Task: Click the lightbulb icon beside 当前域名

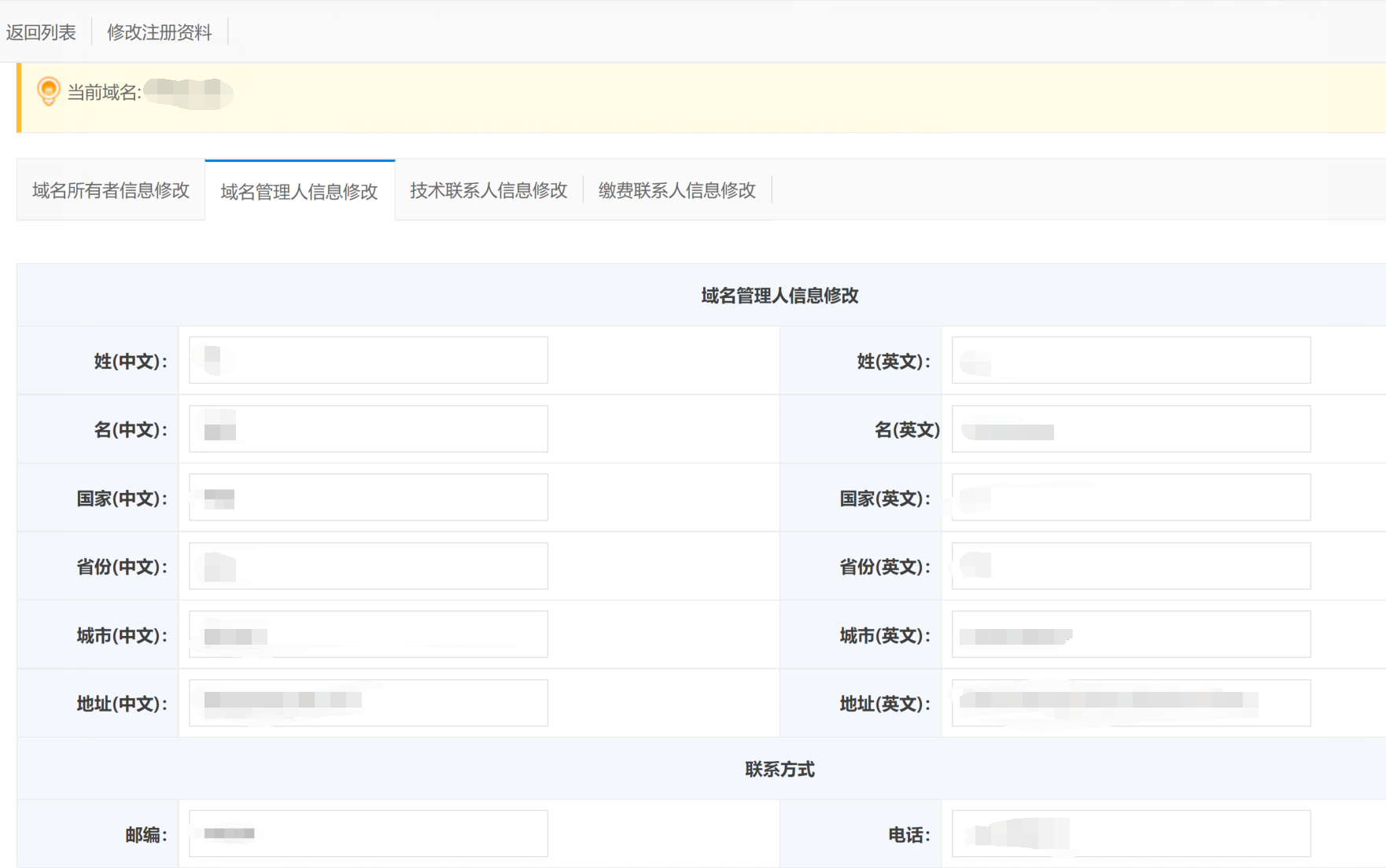Action: [48, 91]
